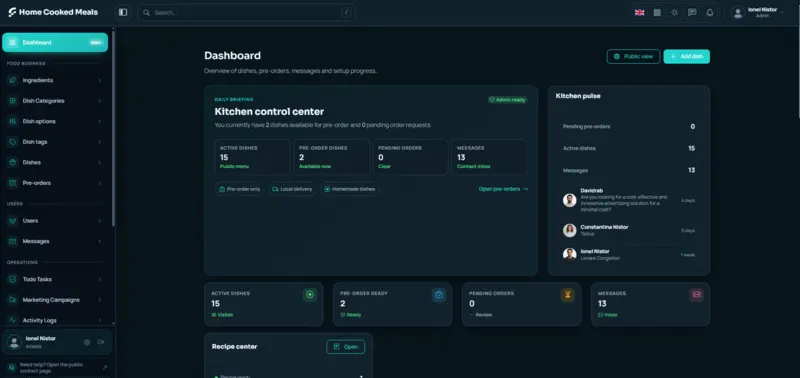Expand the Ingredients chevron

coord(99,80)
